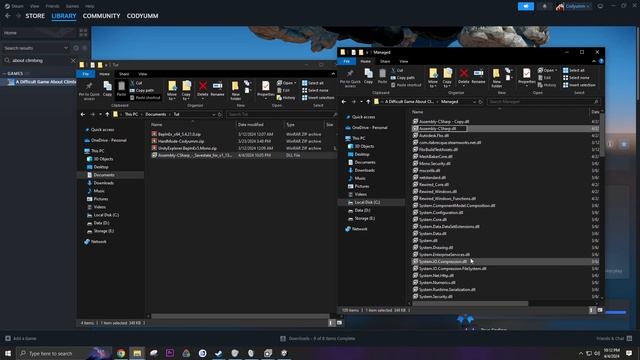Click History in Managed window ribbon
The image size is (640, 360).
pos(547,85)
